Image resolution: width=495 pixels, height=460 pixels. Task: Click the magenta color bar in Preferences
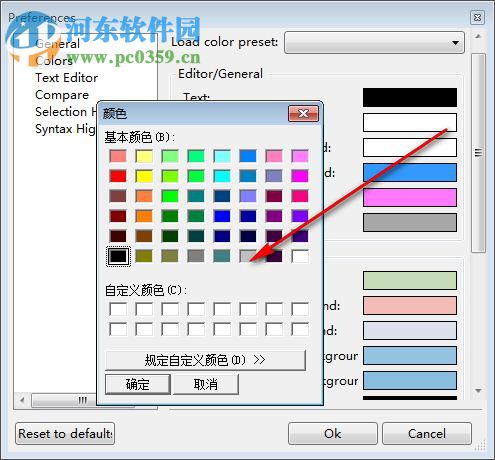click(x=410, y=197)
